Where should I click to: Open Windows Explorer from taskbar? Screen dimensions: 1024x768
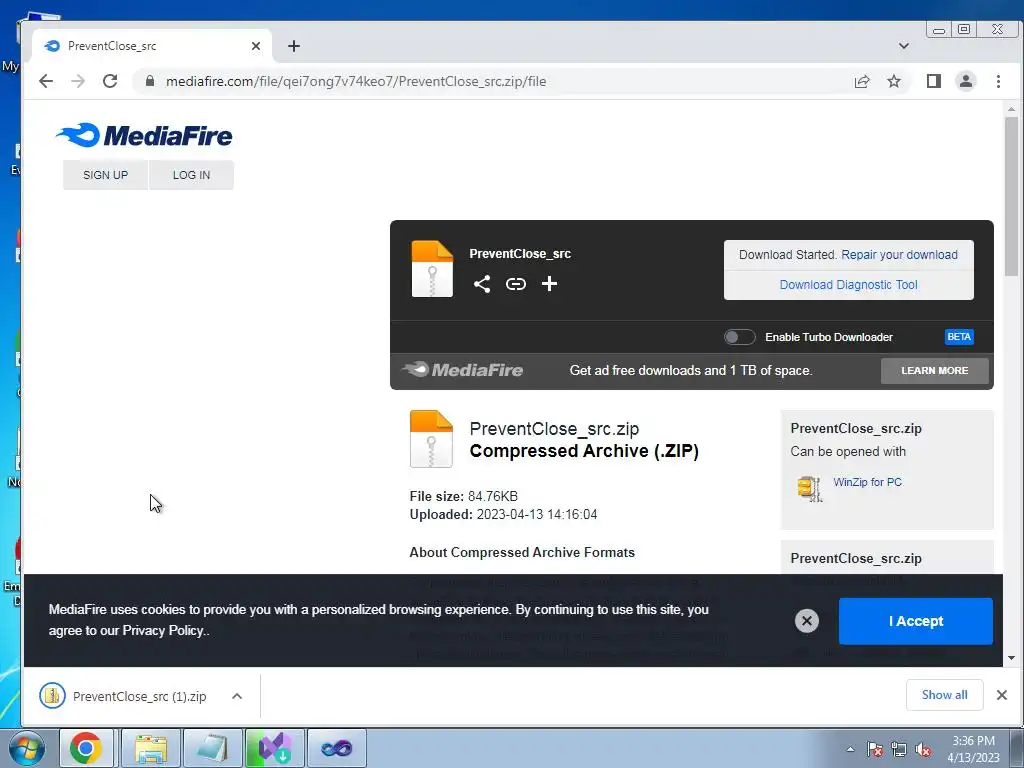(x=151, y=748)
